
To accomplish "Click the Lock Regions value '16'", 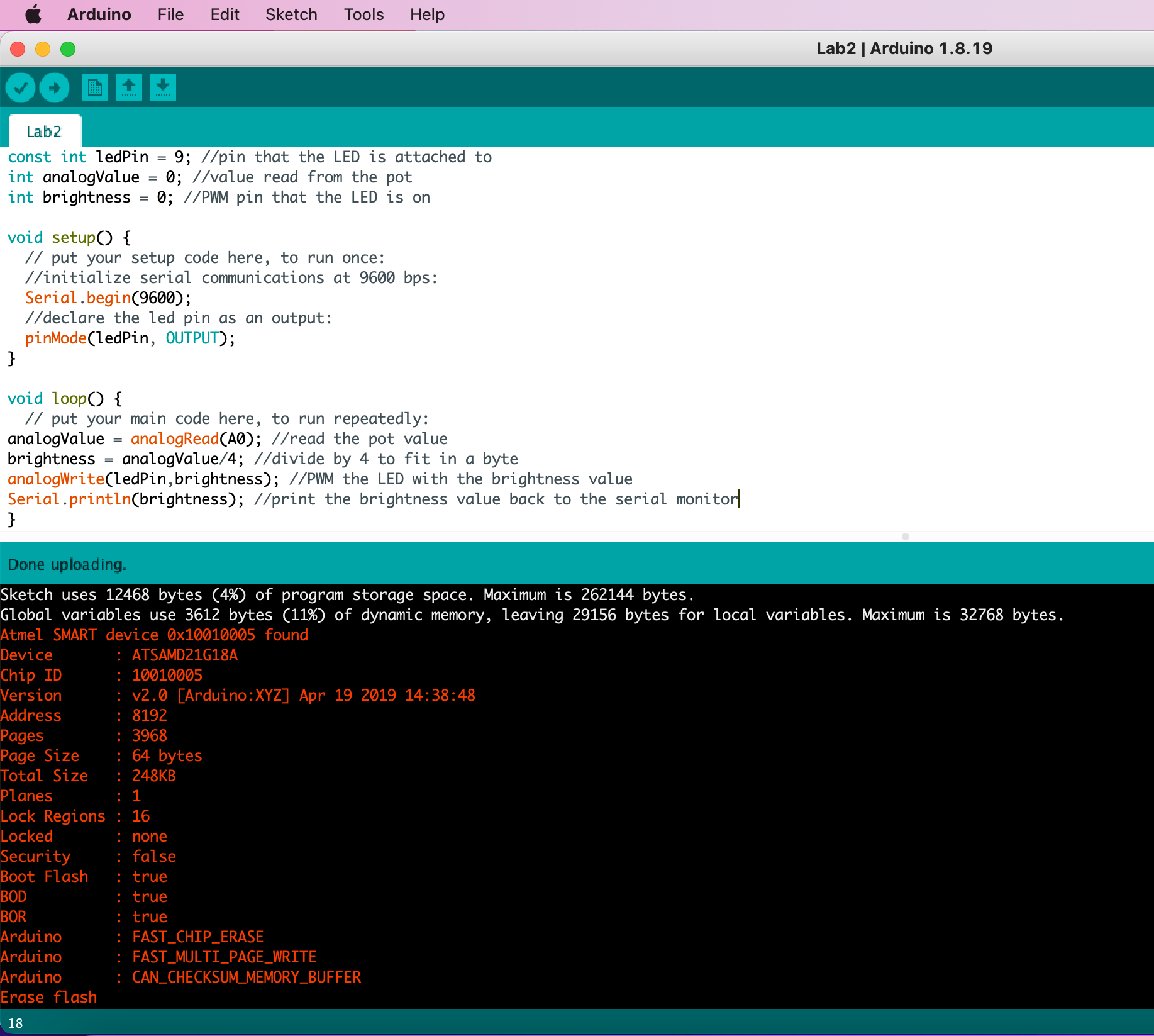I will click(141, 816).
